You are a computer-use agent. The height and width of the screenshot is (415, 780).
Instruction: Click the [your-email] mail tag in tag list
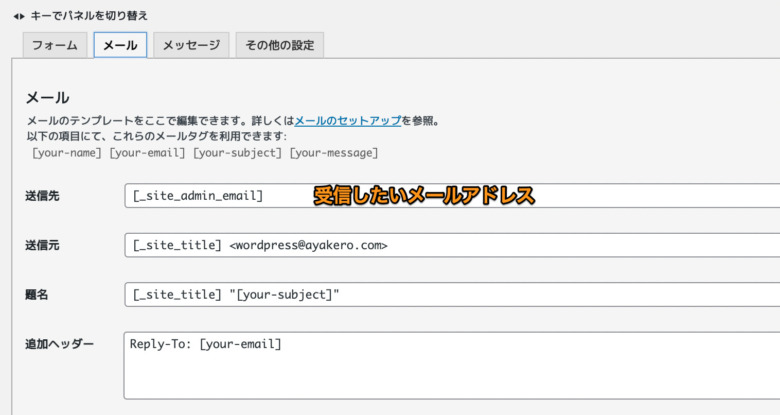pyautogui.click(x=147, y=153)
